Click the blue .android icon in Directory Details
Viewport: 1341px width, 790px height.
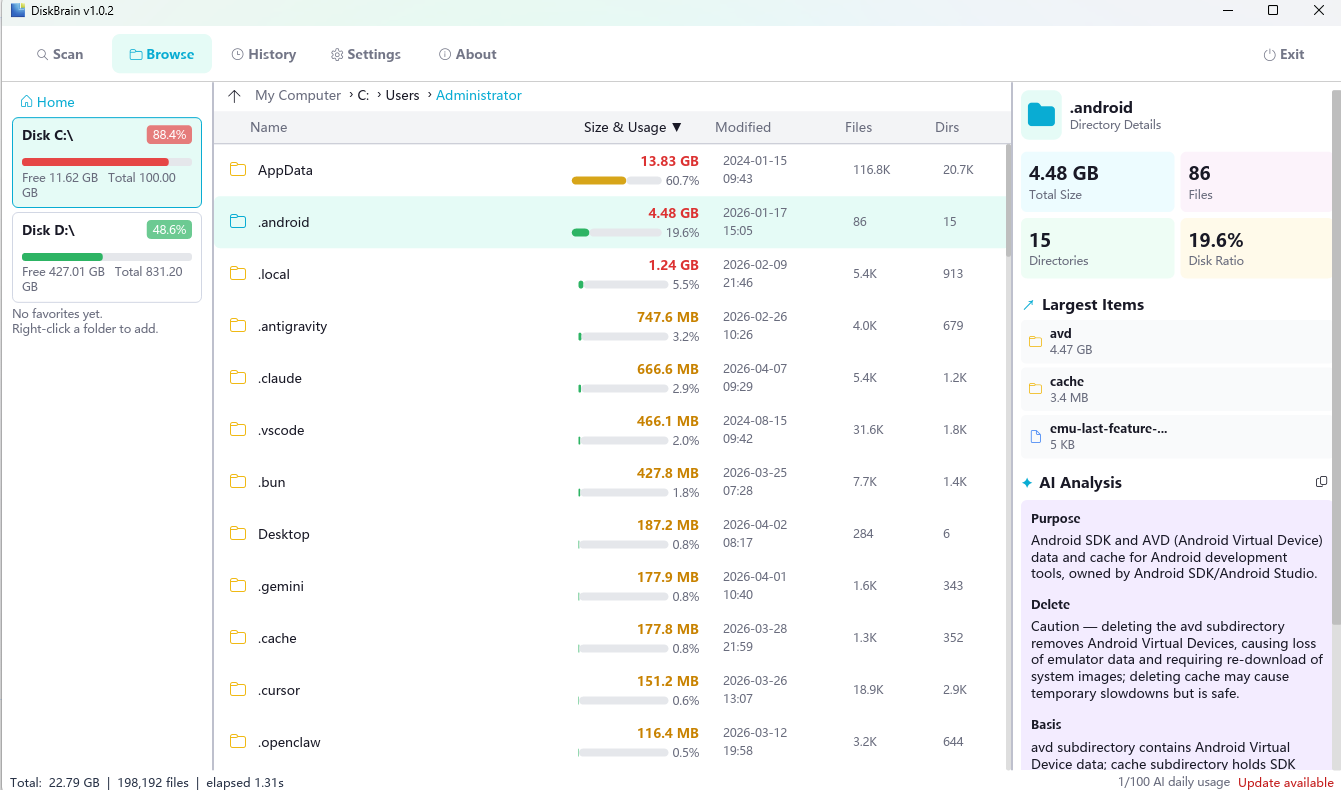pyautogui.click(x=1041, y=116)
